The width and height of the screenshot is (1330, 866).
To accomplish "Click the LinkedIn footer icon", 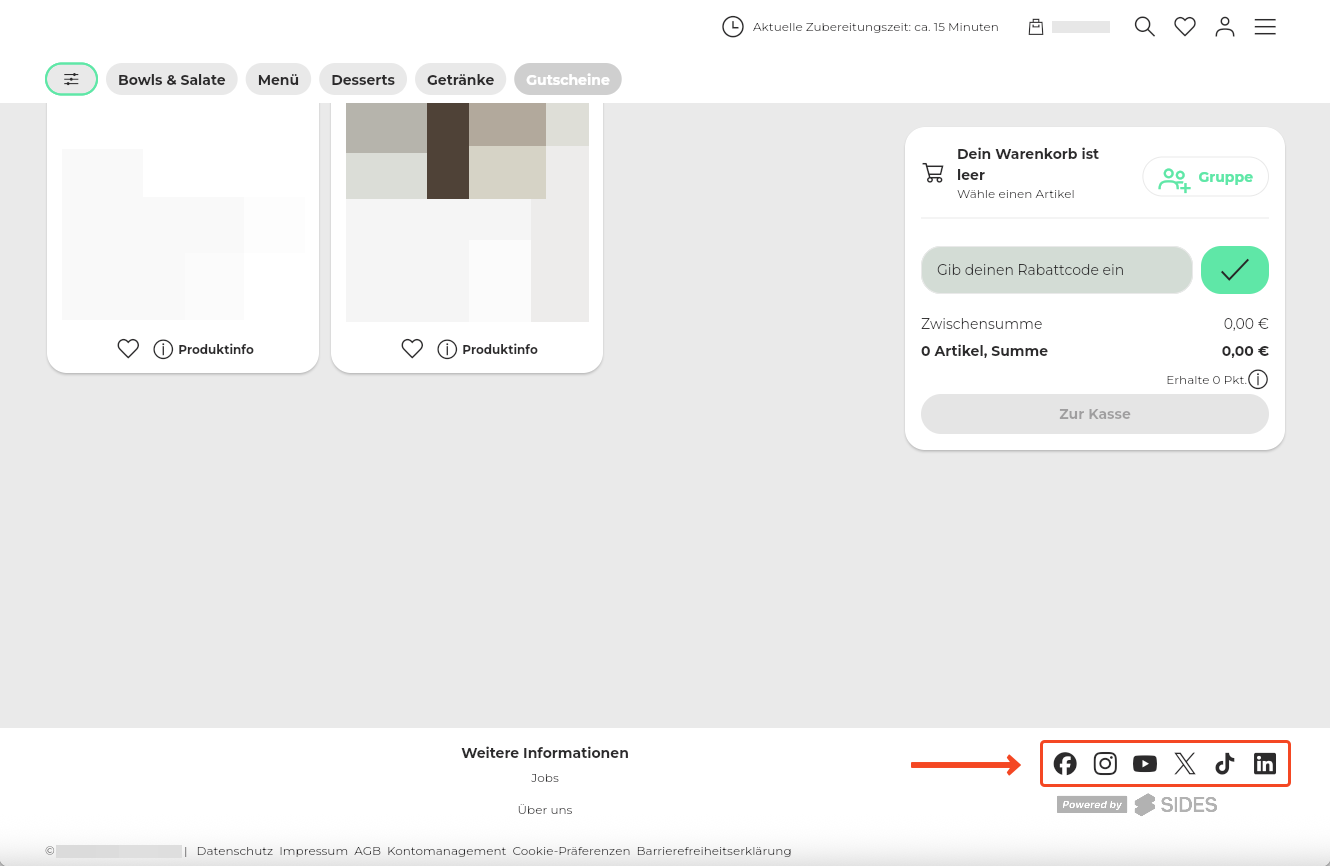I will point(1265,764).
